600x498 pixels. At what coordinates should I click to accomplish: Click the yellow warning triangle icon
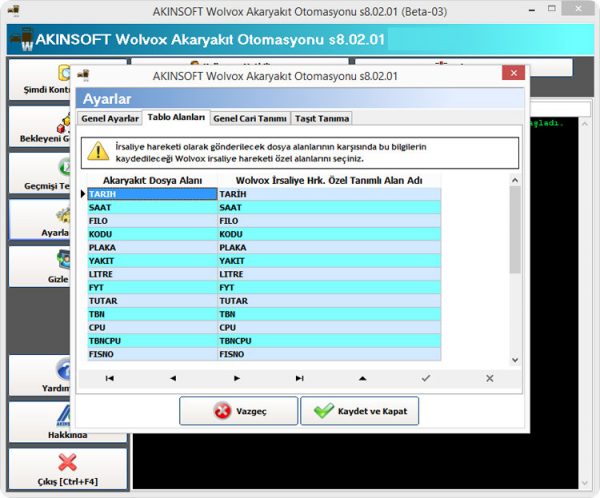point(98,152)
